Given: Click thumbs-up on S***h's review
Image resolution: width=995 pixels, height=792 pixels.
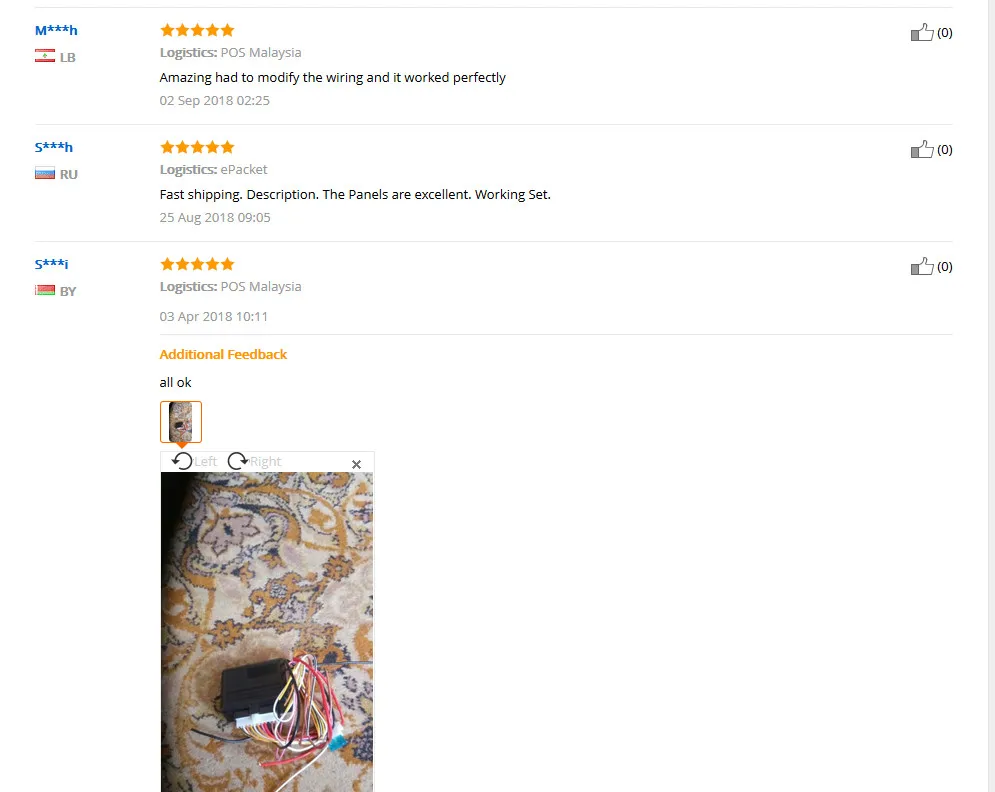Looking at the screenshot, I should point(922,149).
